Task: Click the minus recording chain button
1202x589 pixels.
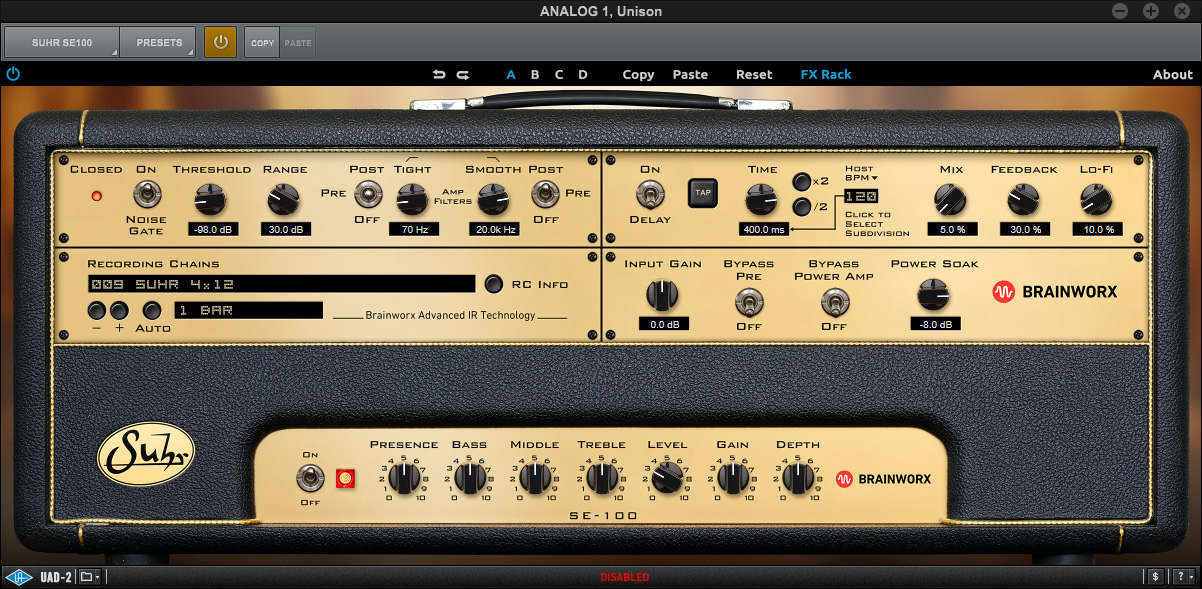Action: [97, 310]
